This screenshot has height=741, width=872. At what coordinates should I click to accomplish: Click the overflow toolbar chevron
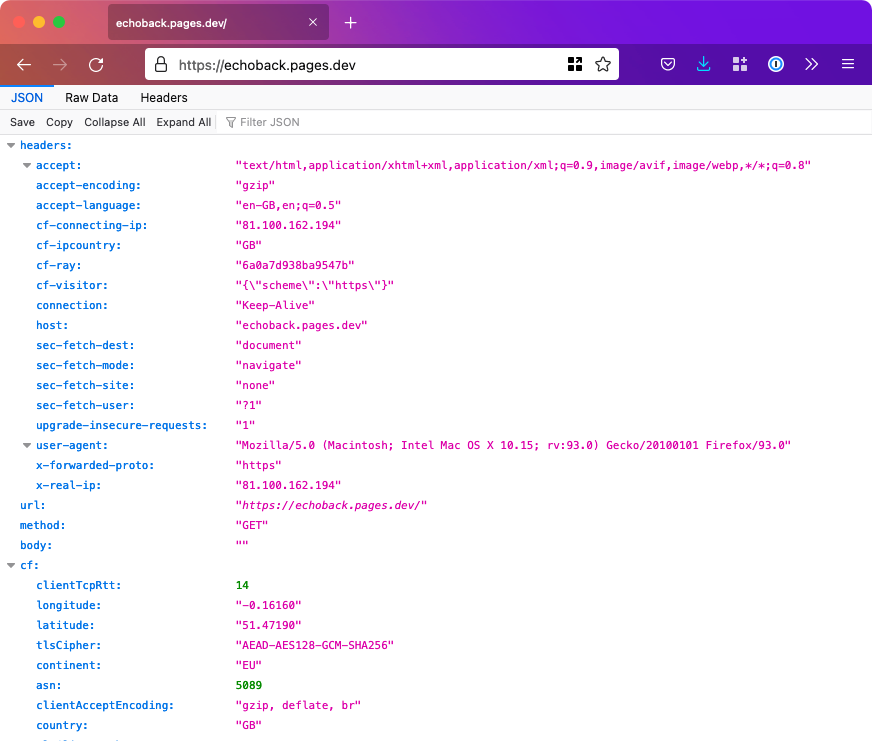click(811, 63)
